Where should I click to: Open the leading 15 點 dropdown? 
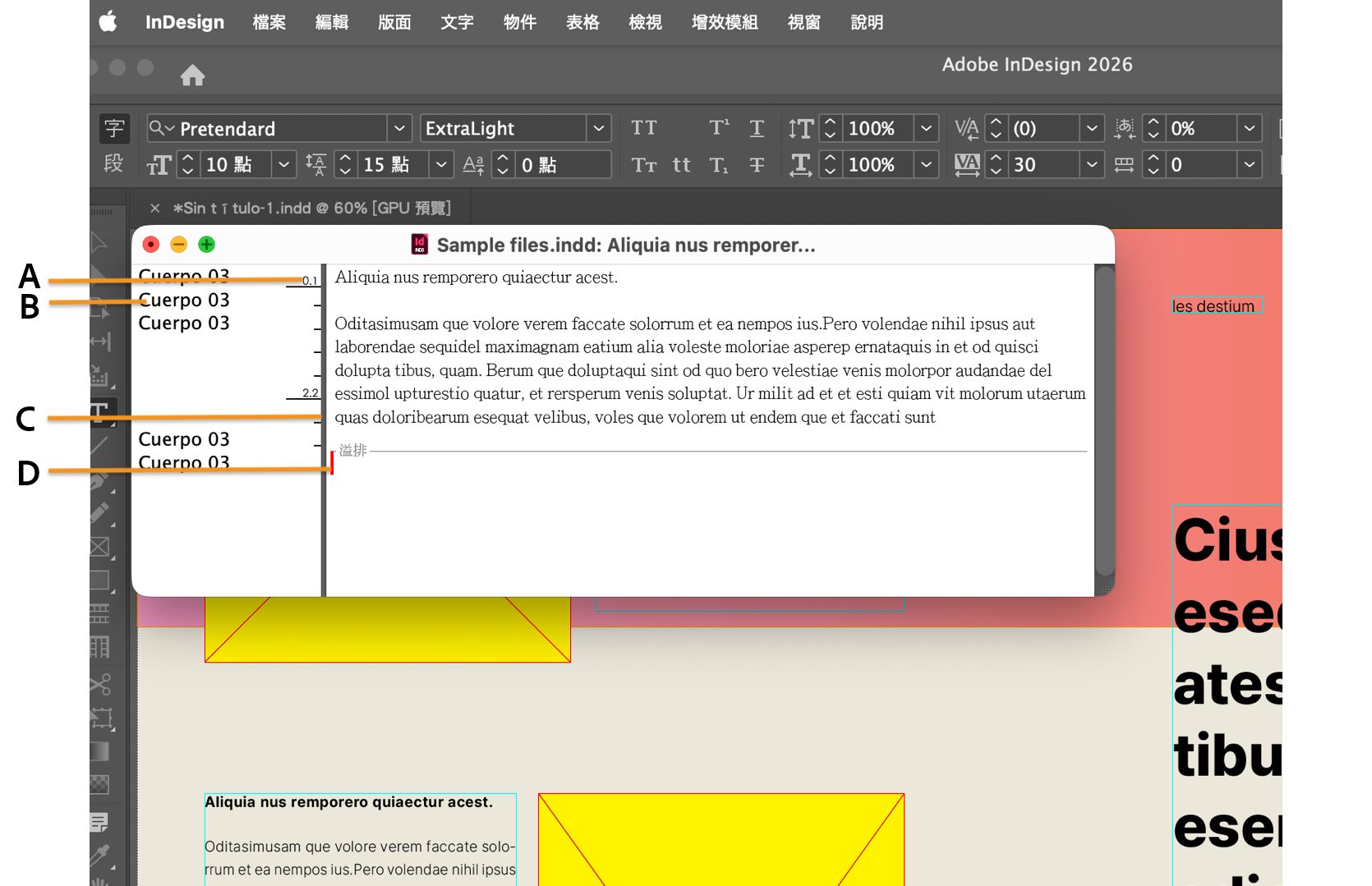pyautogui.click(x=441, y=165)
